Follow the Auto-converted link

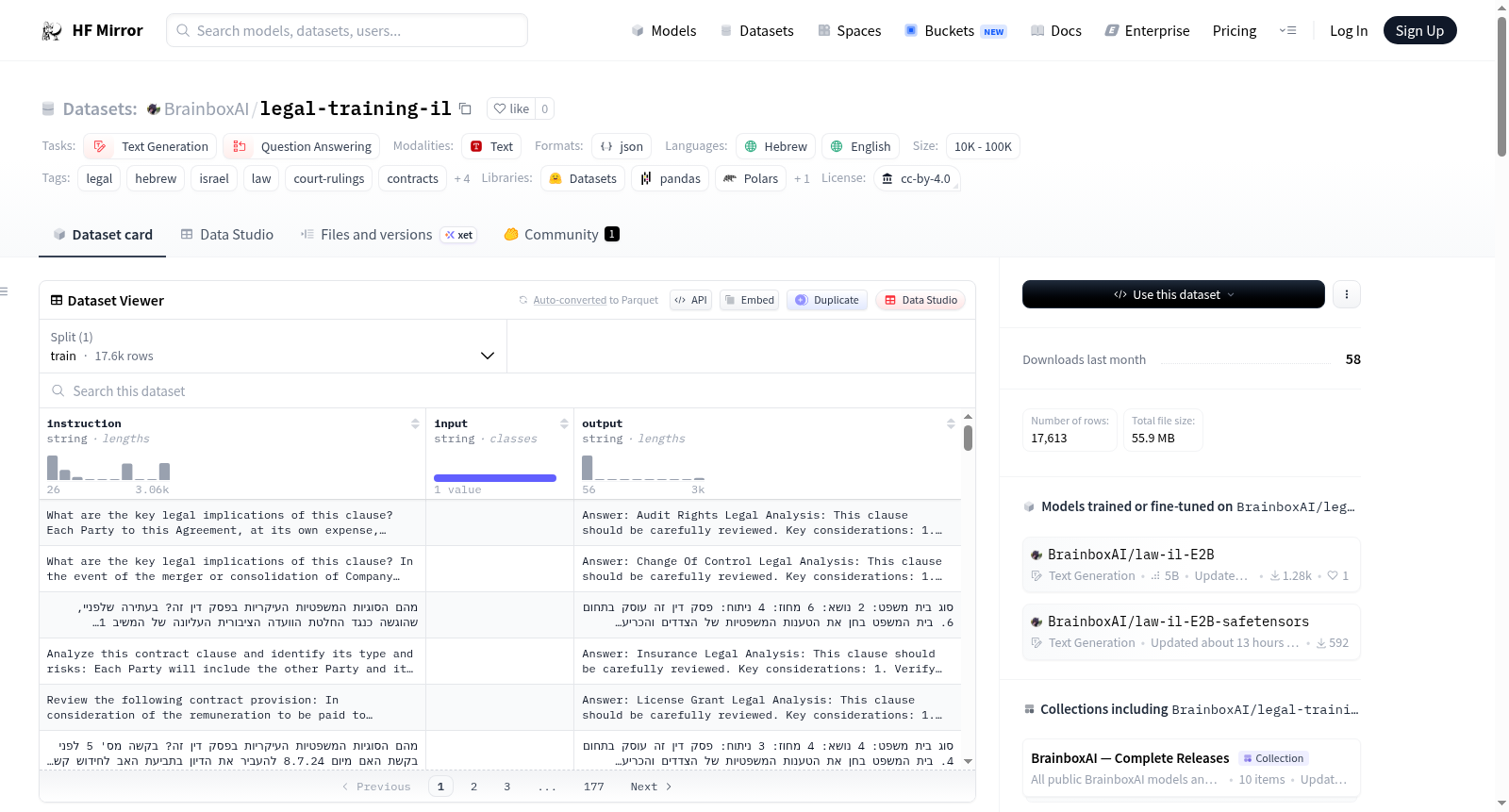[570, 300]
